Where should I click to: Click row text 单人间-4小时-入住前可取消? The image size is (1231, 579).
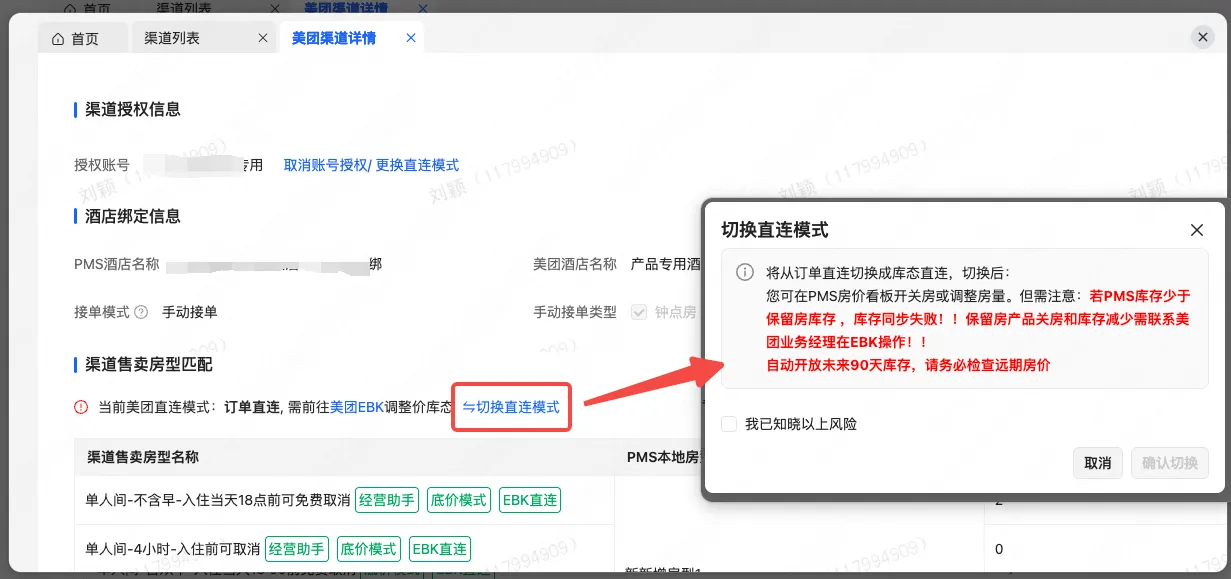click(173, 549)
